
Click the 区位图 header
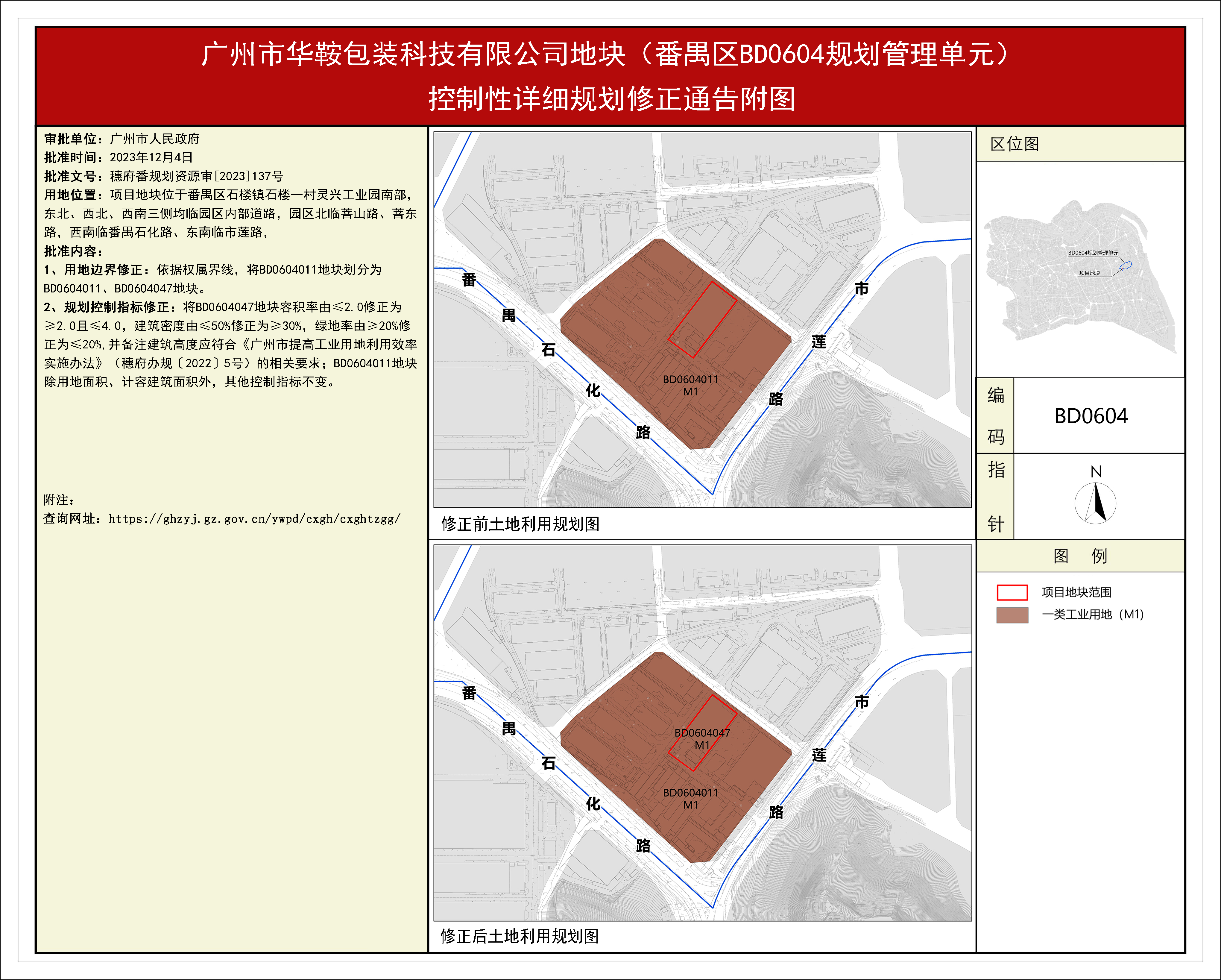[x=1015, y=144]
